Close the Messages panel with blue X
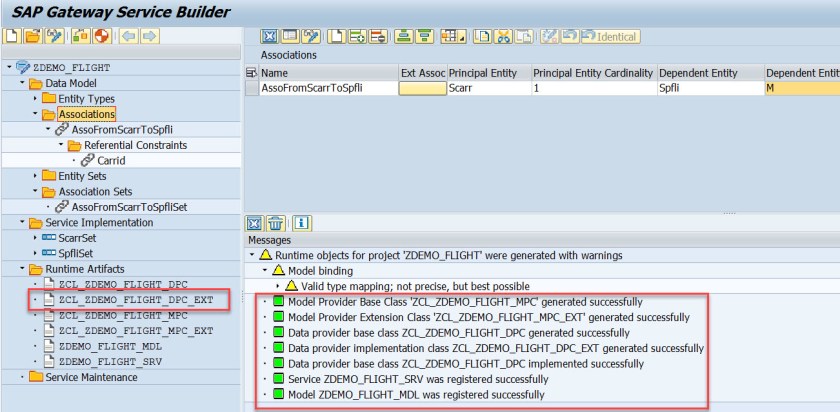Image resolution: width=840 pixels, height=412 pixels. pos(253,223)
